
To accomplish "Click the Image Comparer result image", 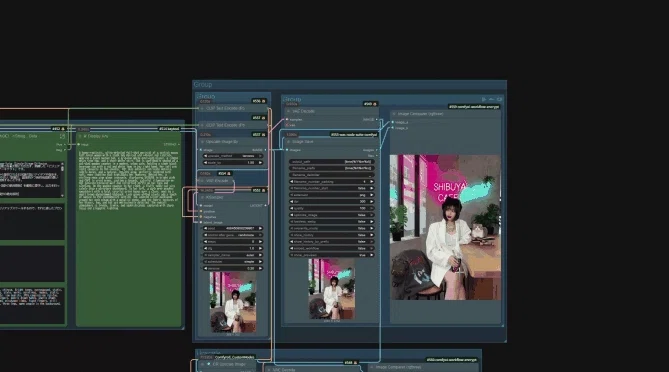I will pos(445,227).
